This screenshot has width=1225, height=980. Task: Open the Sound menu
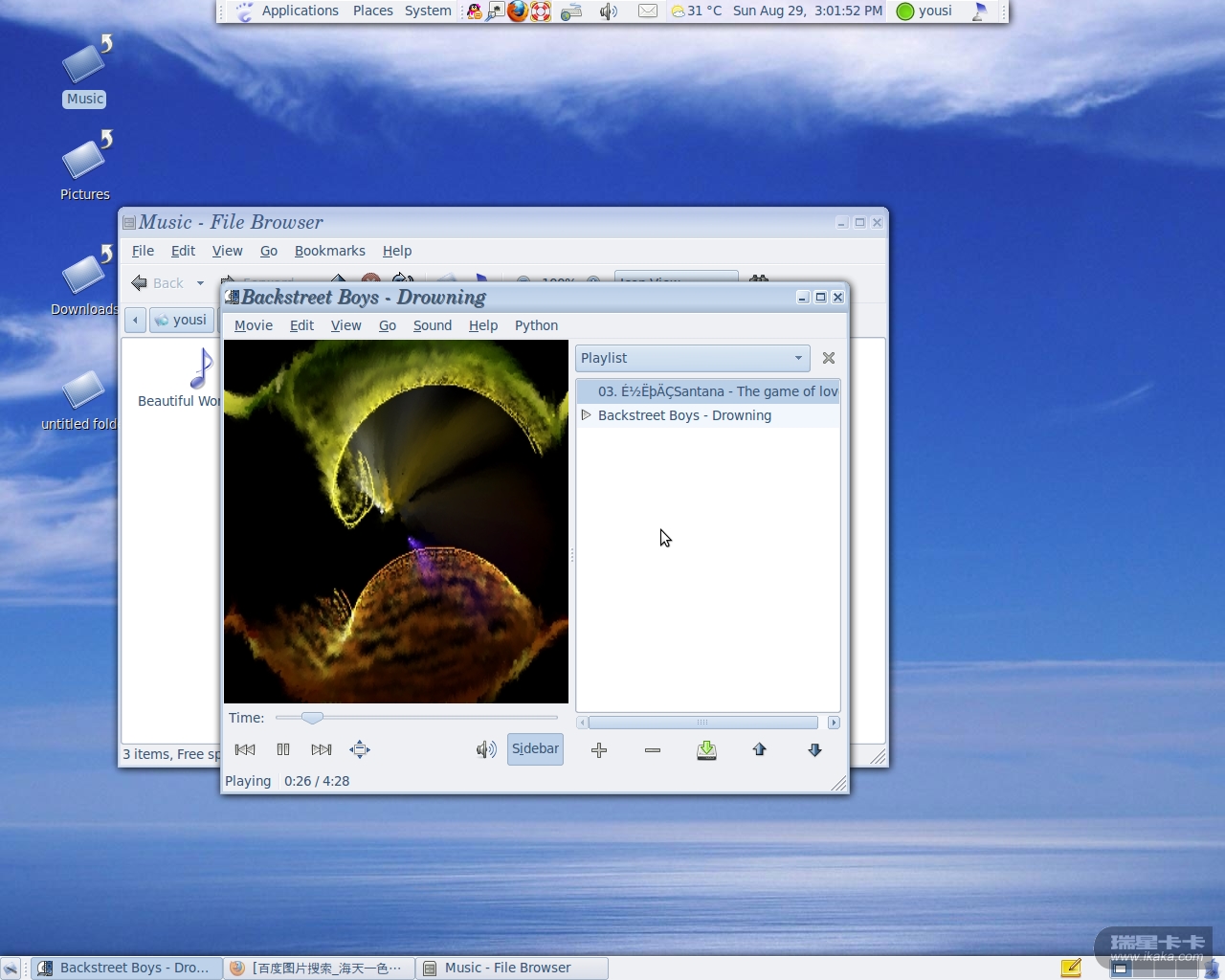(x=432, y=325)
